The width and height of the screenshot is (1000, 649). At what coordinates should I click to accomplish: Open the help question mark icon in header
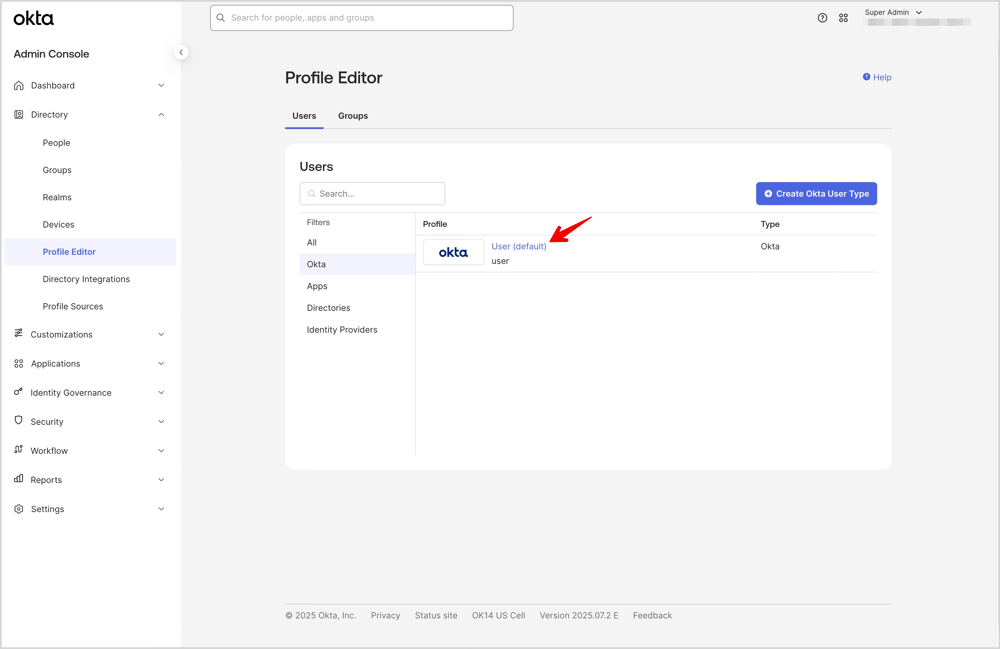pyautogui.click(x=823, y=18)
